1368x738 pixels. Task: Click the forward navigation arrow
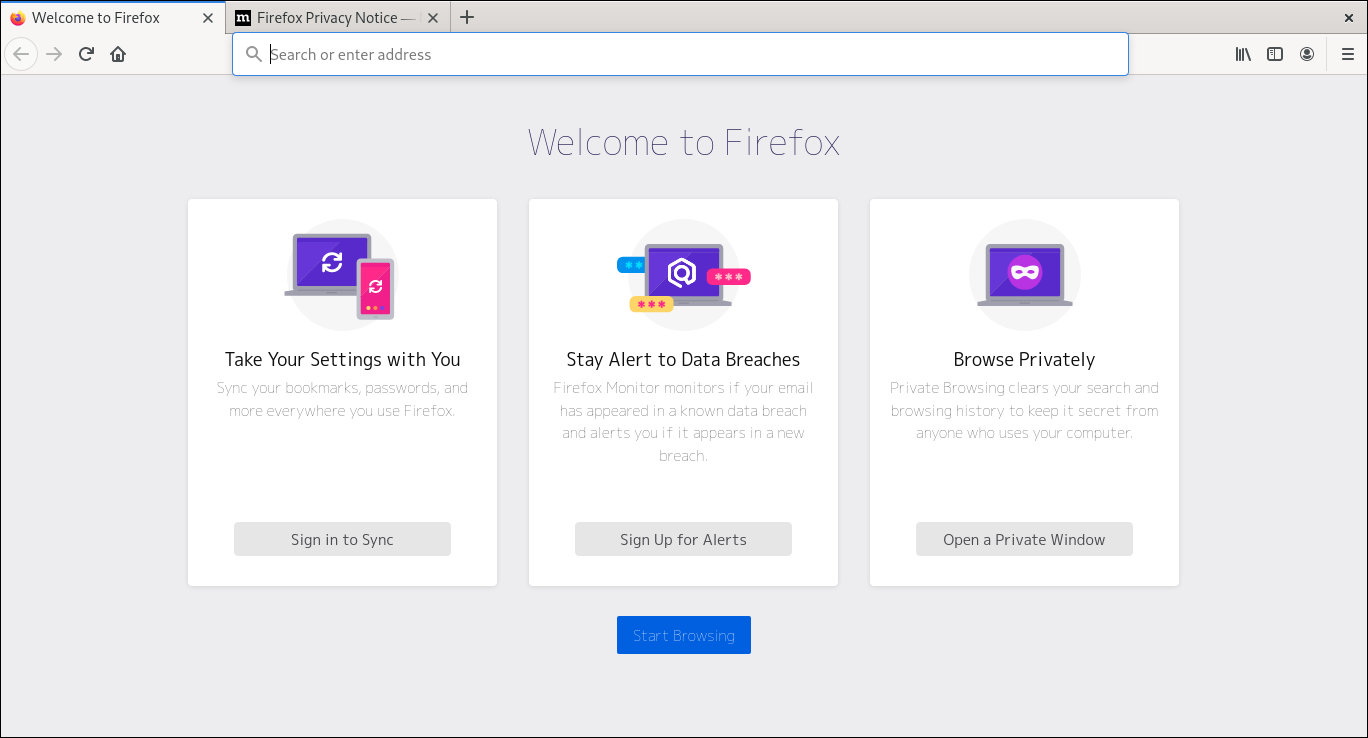click(x=54, y=54)
